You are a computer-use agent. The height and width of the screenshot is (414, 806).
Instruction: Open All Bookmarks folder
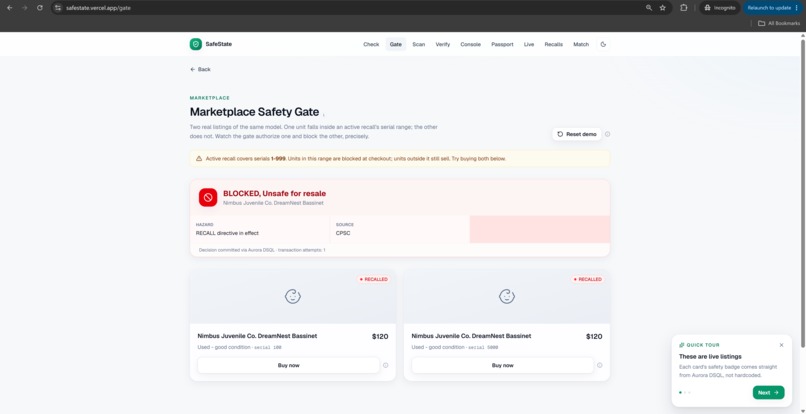coord(779,23)
